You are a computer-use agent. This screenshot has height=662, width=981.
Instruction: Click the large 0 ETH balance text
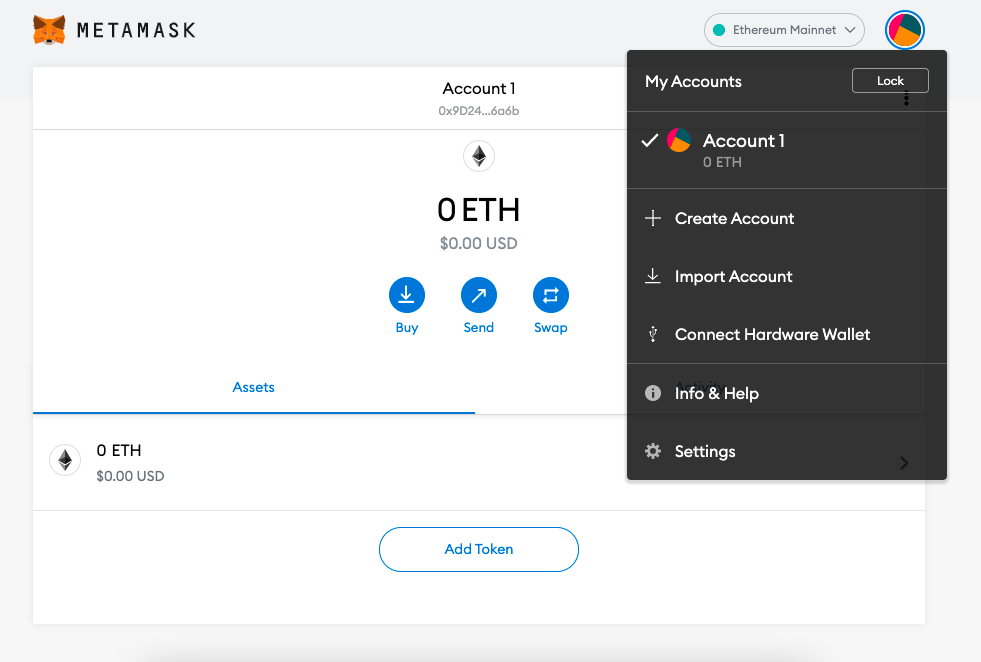[479, 210]
